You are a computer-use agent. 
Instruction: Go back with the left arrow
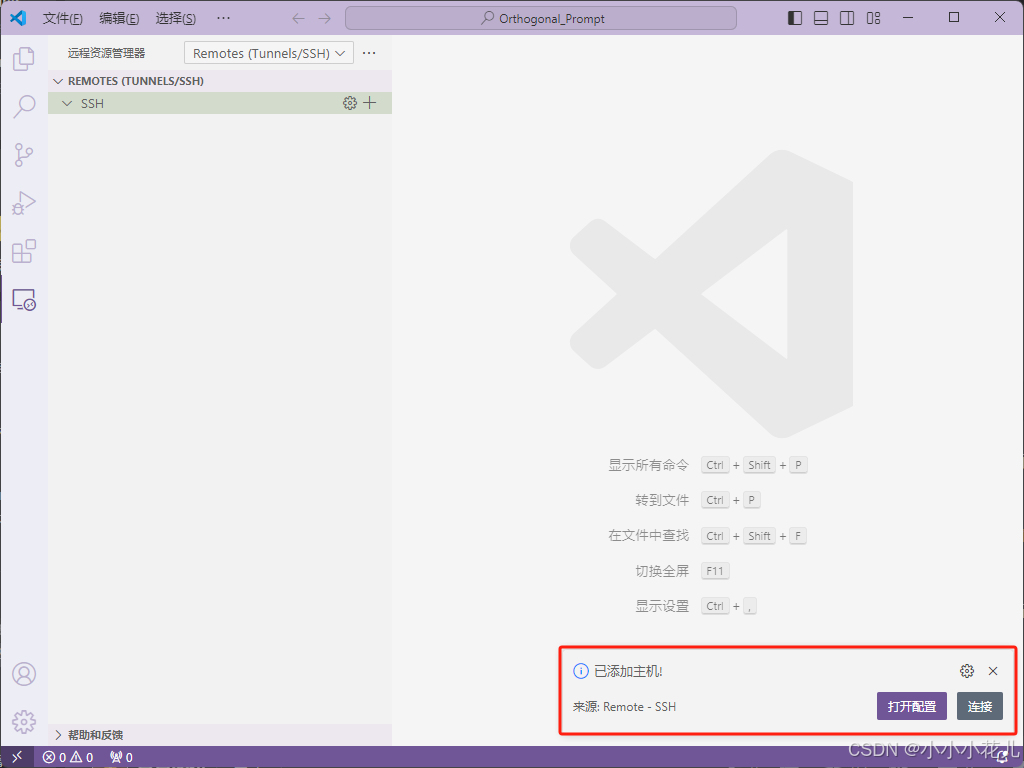pos(298,18)
